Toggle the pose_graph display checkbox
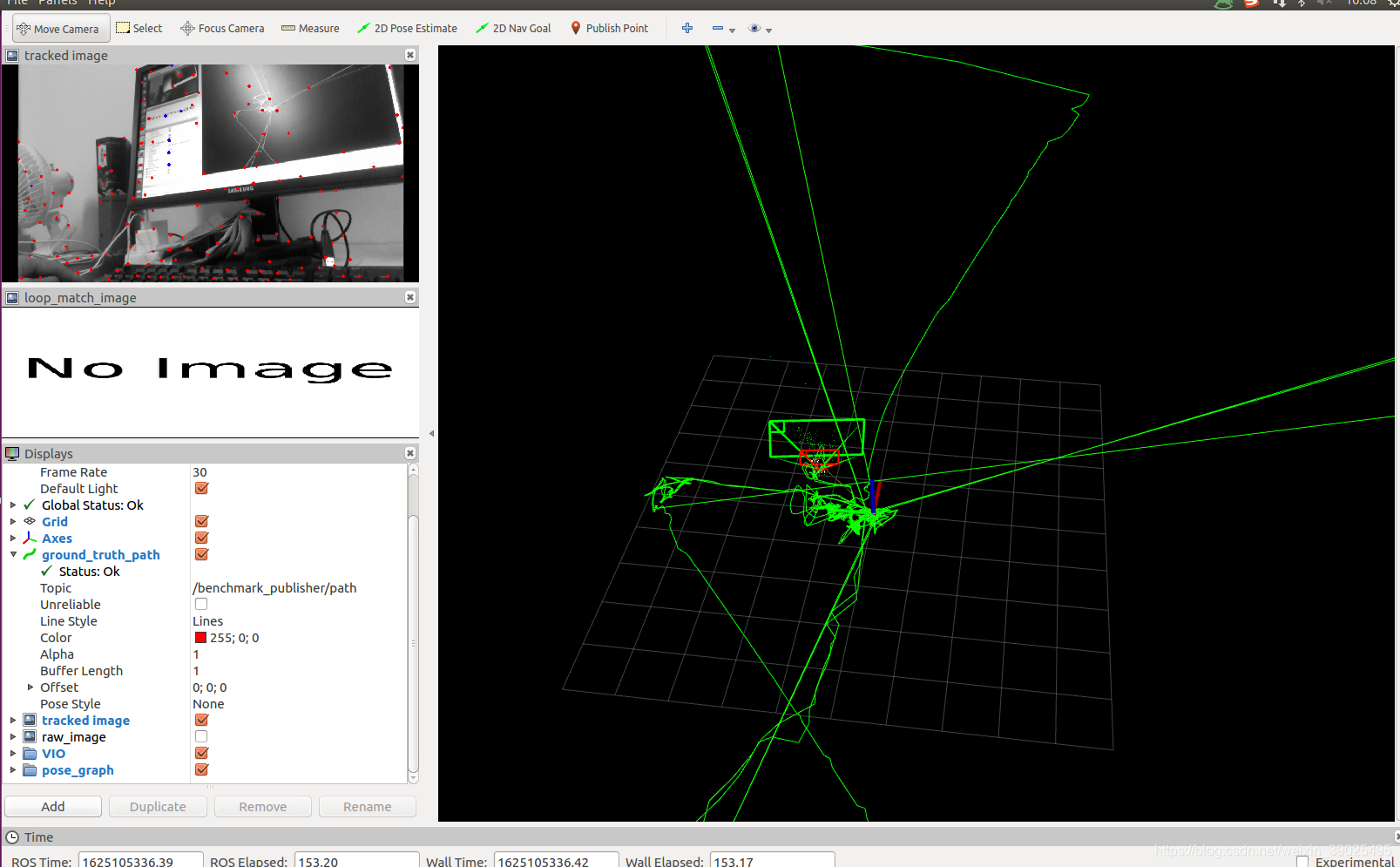The image size is (1400, 867). coord(201,769)
